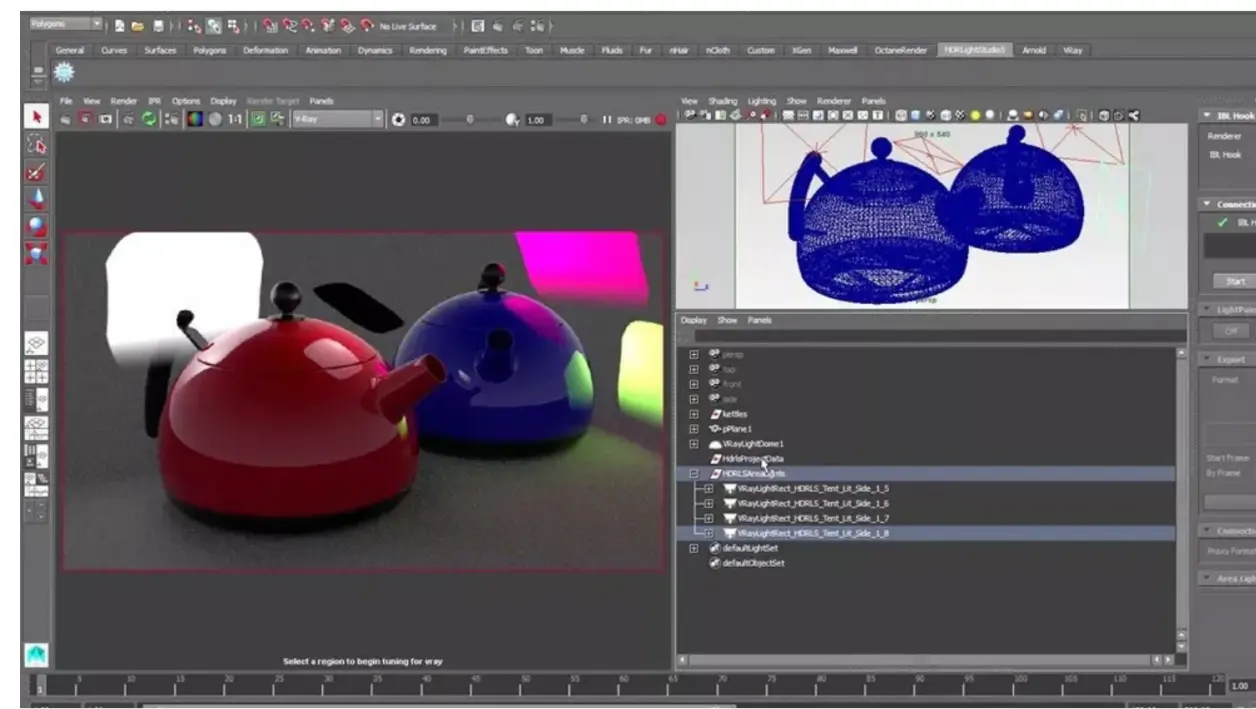Select the defaultObjectSet item in Outliner
Viewport: 1256px width, 709px height.
coord(753,563)
